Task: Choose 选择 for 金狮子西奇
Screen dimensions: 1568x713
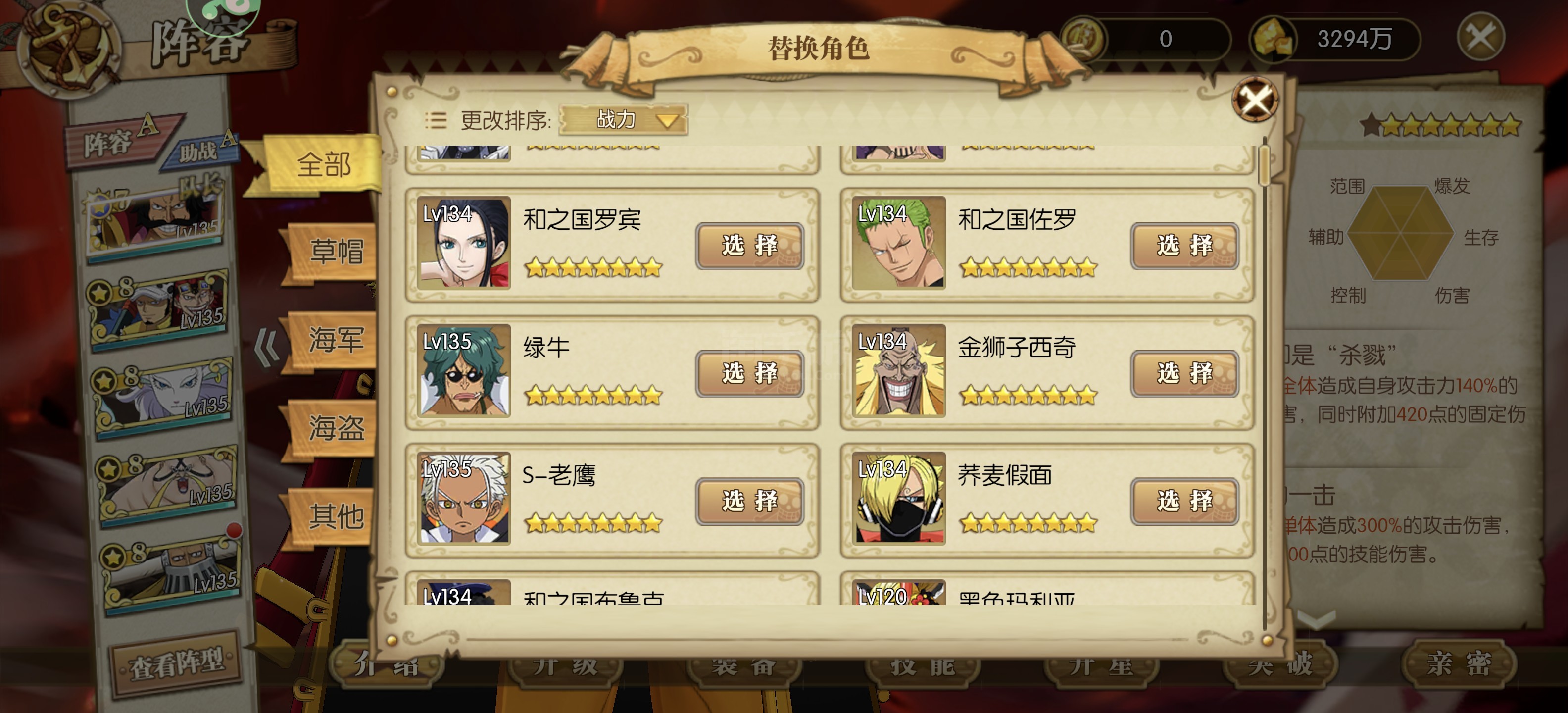Action: click(x=1184, y=373)
